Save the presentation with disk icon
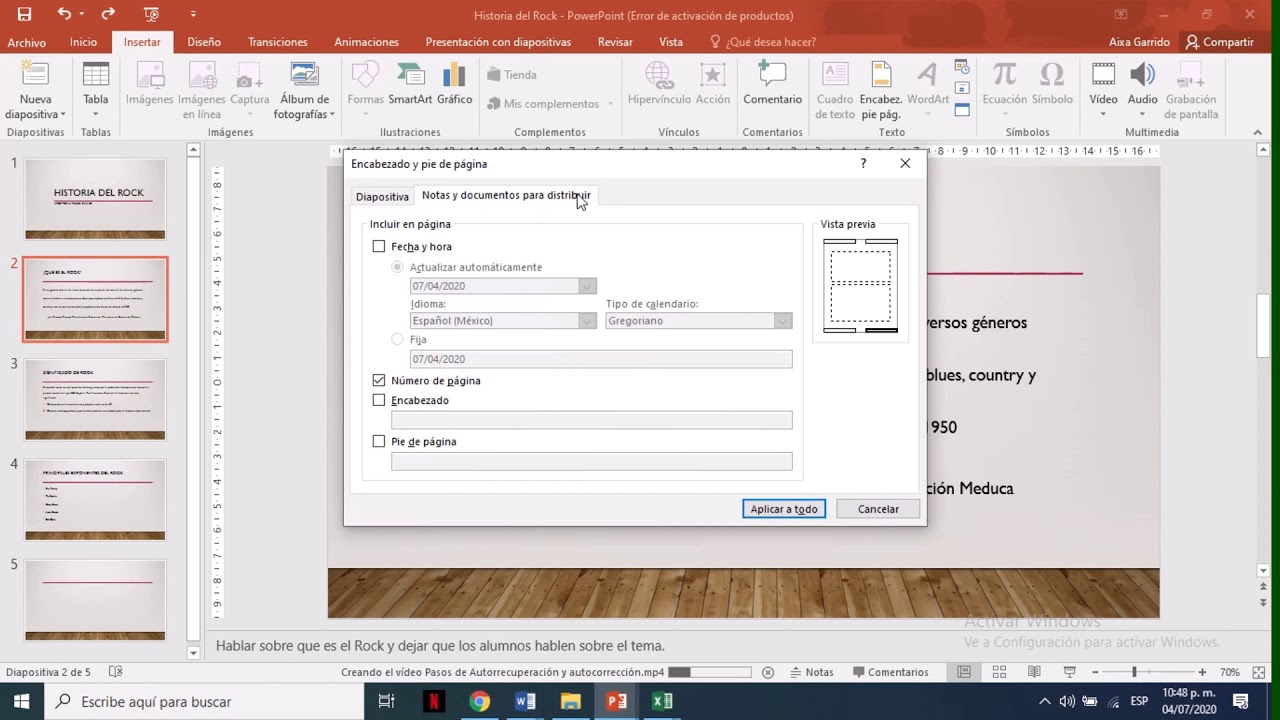Image resolution: width=1280 pixels, height=720 pixels. 24,14
